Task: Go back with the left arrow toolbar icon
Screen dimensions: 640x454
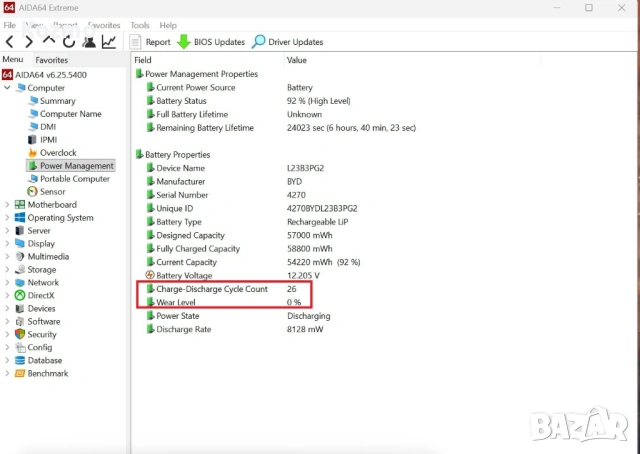Action: (x=10, y=42)
